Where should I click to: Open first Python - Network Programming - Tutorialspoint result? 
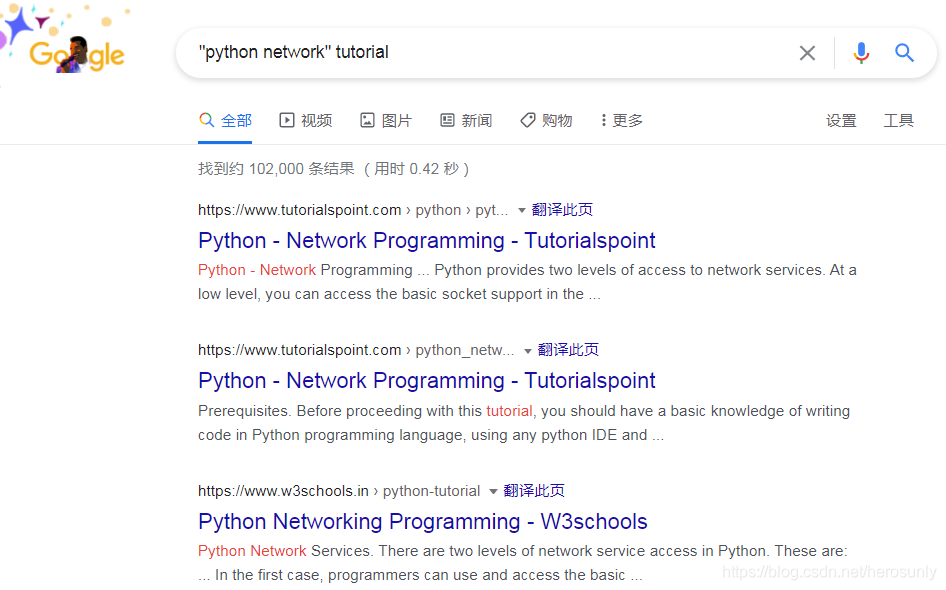427,241
